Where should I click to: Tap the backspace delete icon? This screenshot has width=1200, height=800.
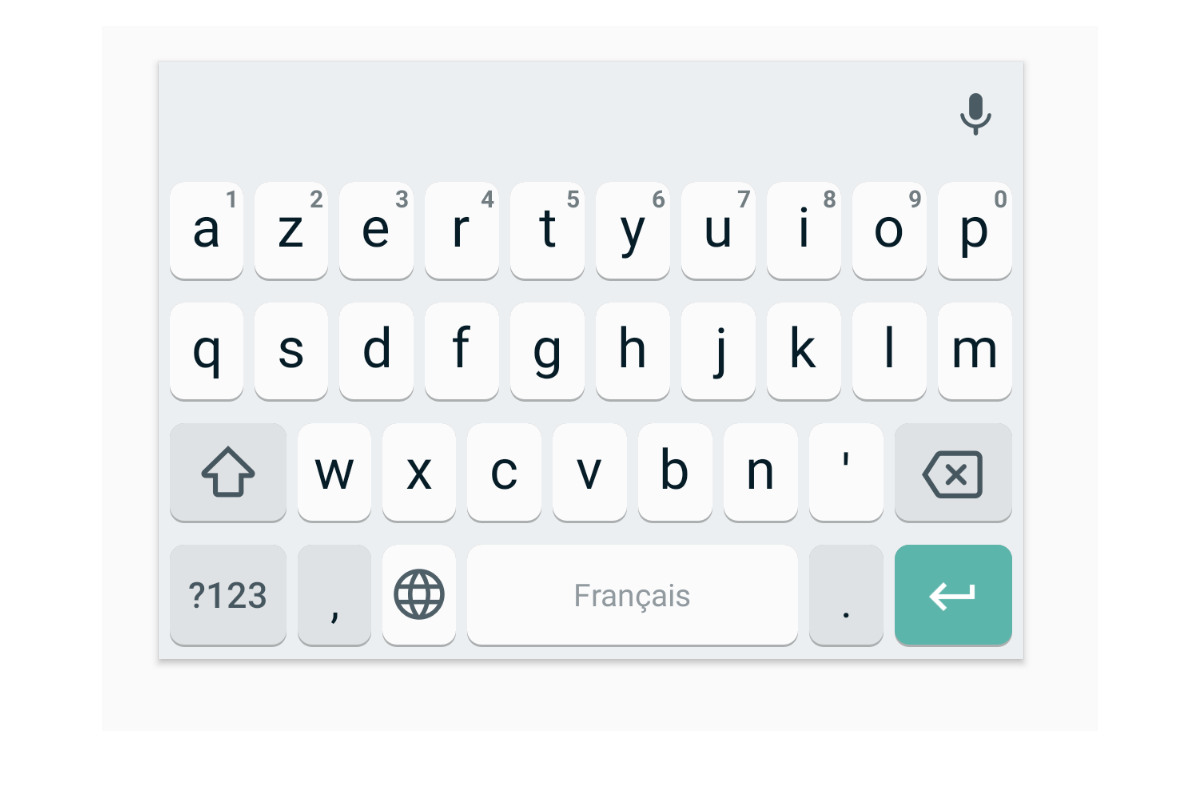(953, 472)
